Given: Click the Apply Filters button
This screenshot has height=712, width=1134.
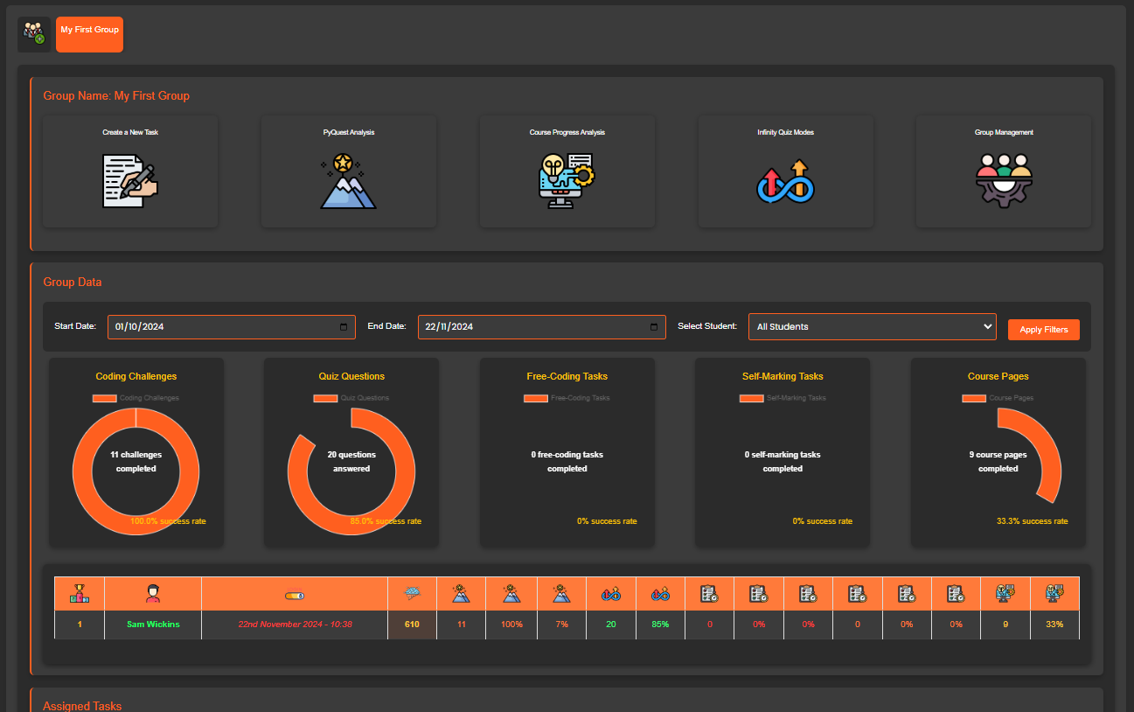Looking at the screenshot, I should coord(1043,329).
